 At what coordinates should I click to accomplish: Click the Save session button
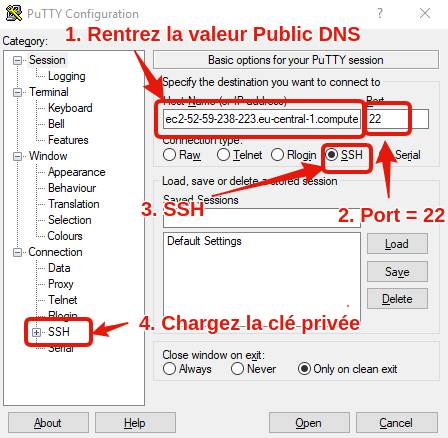397,272
